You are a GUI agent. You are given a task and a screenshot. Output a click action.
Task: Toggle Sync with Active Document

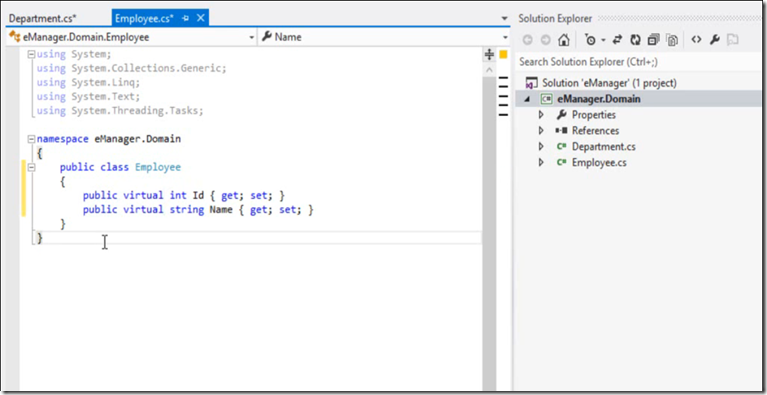[x=617, y=40]
